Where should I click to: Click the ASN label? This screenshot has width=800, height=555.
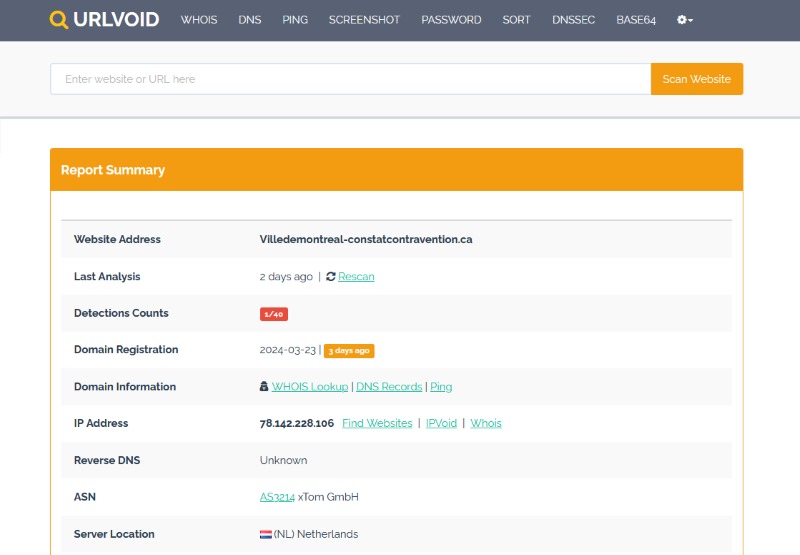tap(85, 497)
